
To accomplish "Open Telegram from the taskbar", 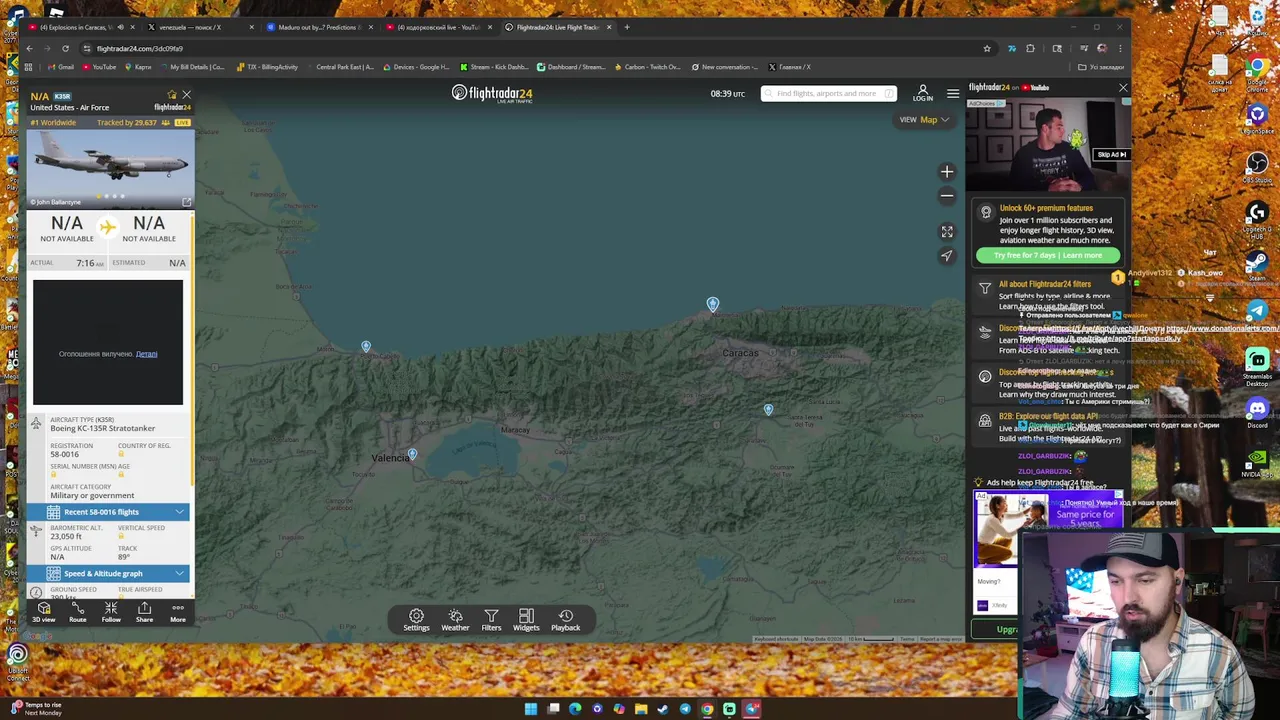I will point(685,709).
